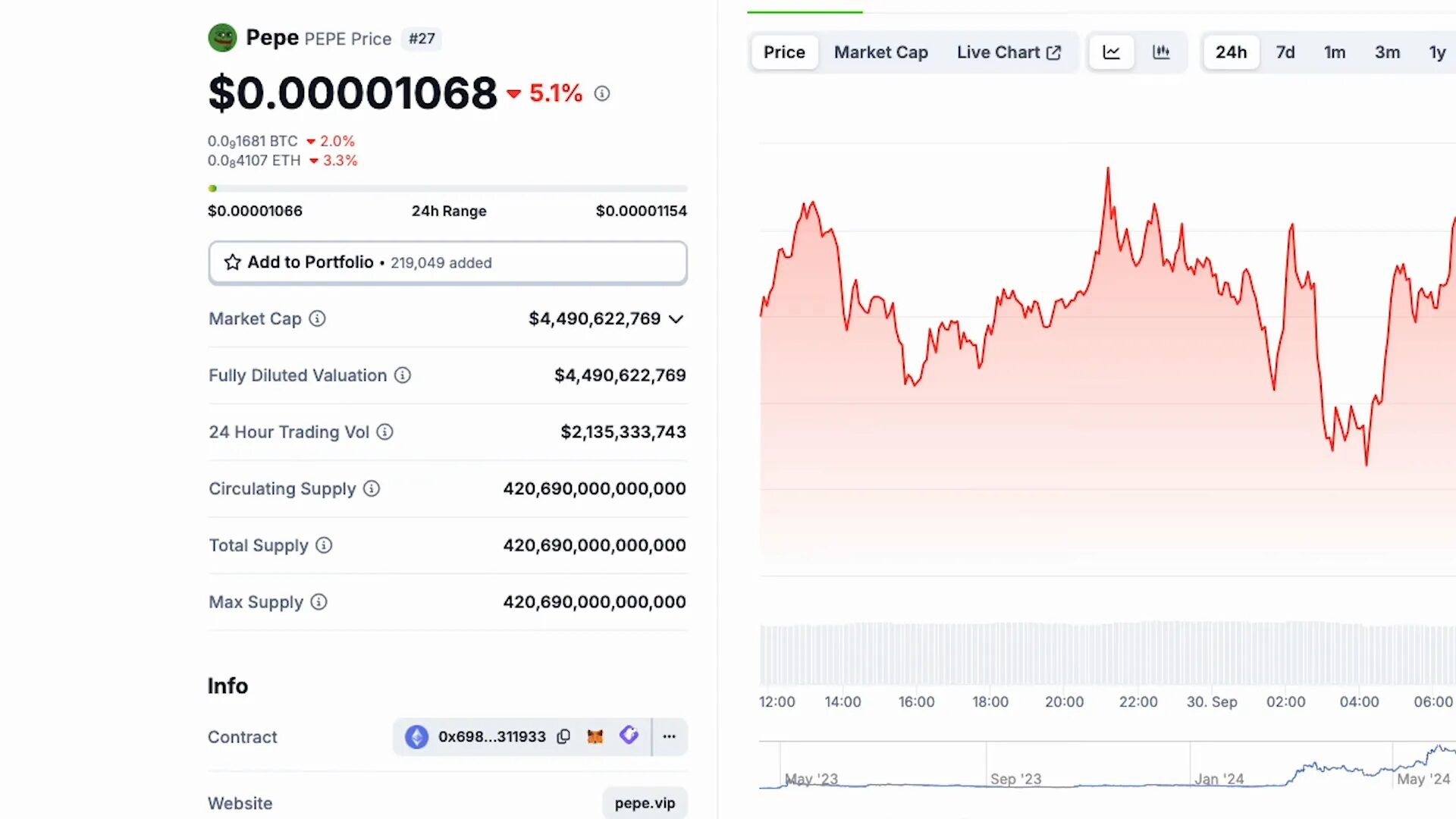Open the contract ellipsis options menu
The height and width of the screenshot is (819, 1456).
click(x=669, y=736)
